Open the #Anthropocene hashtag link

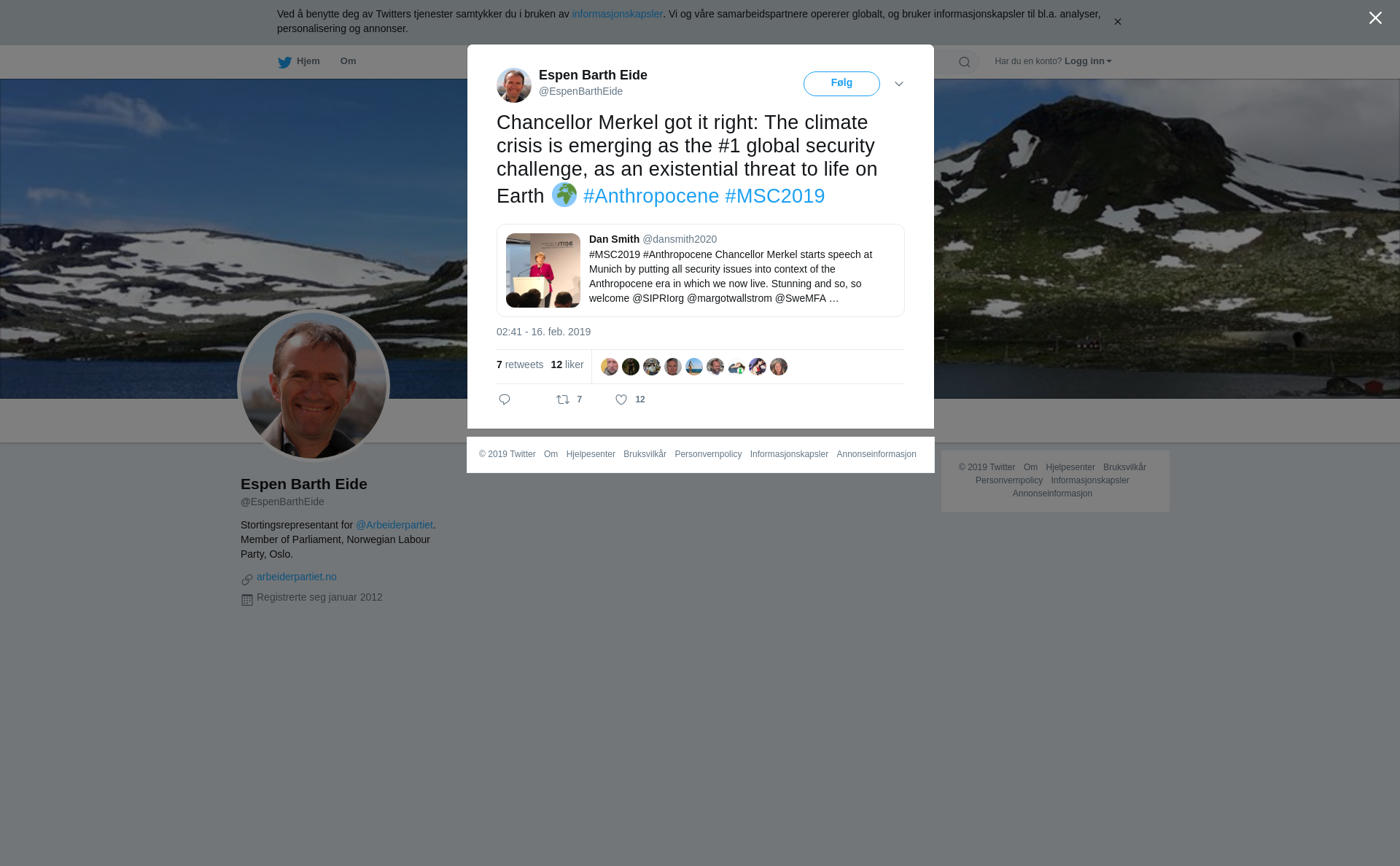click(x=651, y=196)
